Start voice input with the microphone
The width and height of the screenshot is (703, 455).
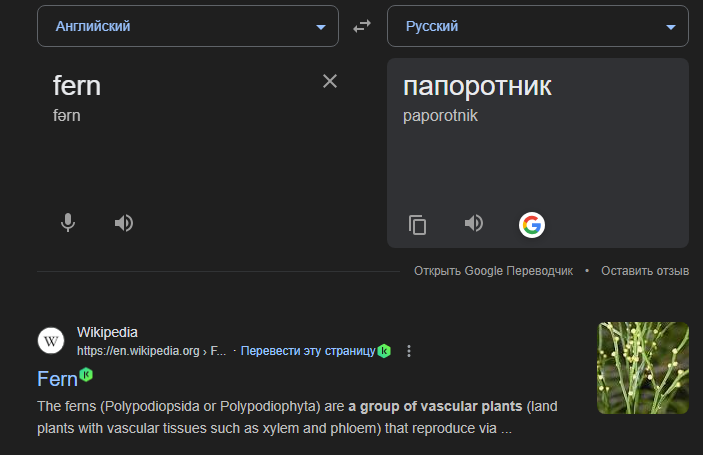[x=68, y=223]
